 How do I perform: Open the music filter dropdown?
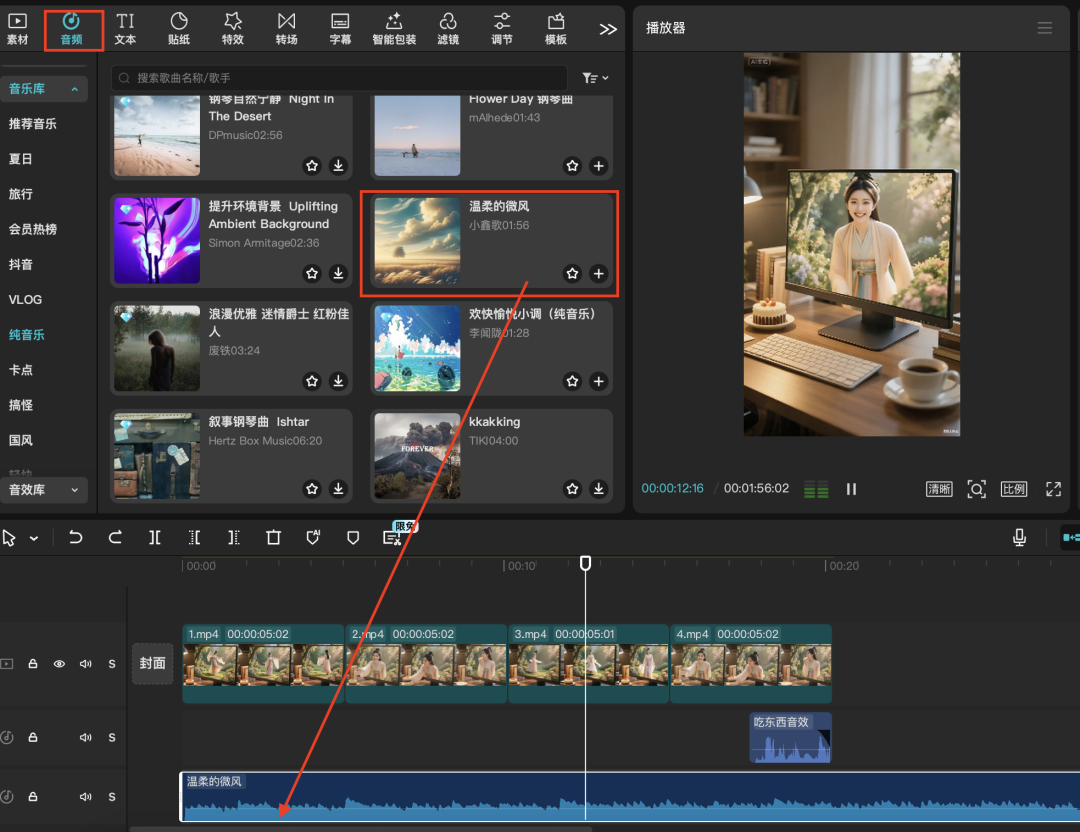click(595, 78)
